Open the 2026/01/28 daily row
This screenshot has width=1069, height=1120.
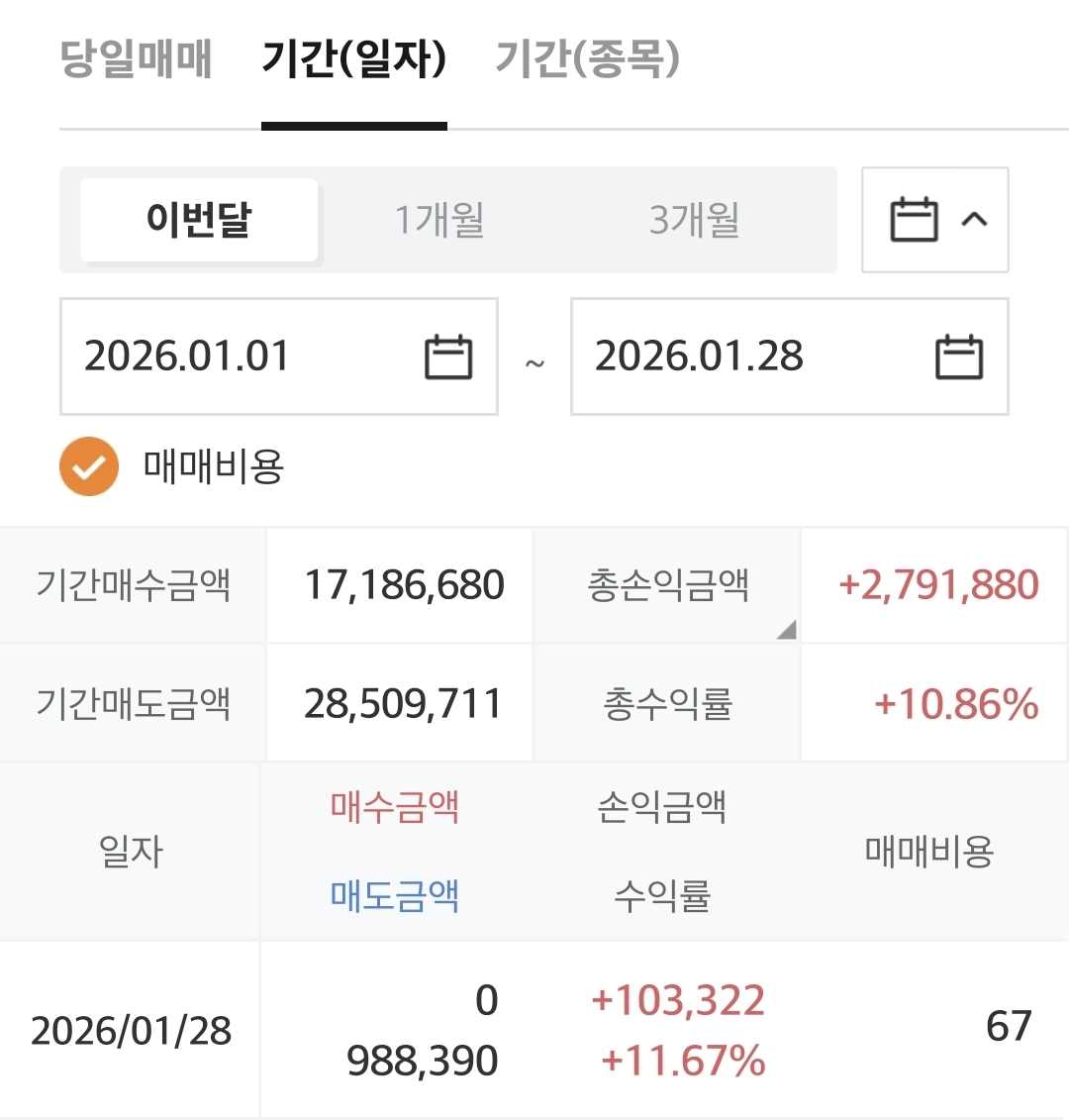(131, 1031)
